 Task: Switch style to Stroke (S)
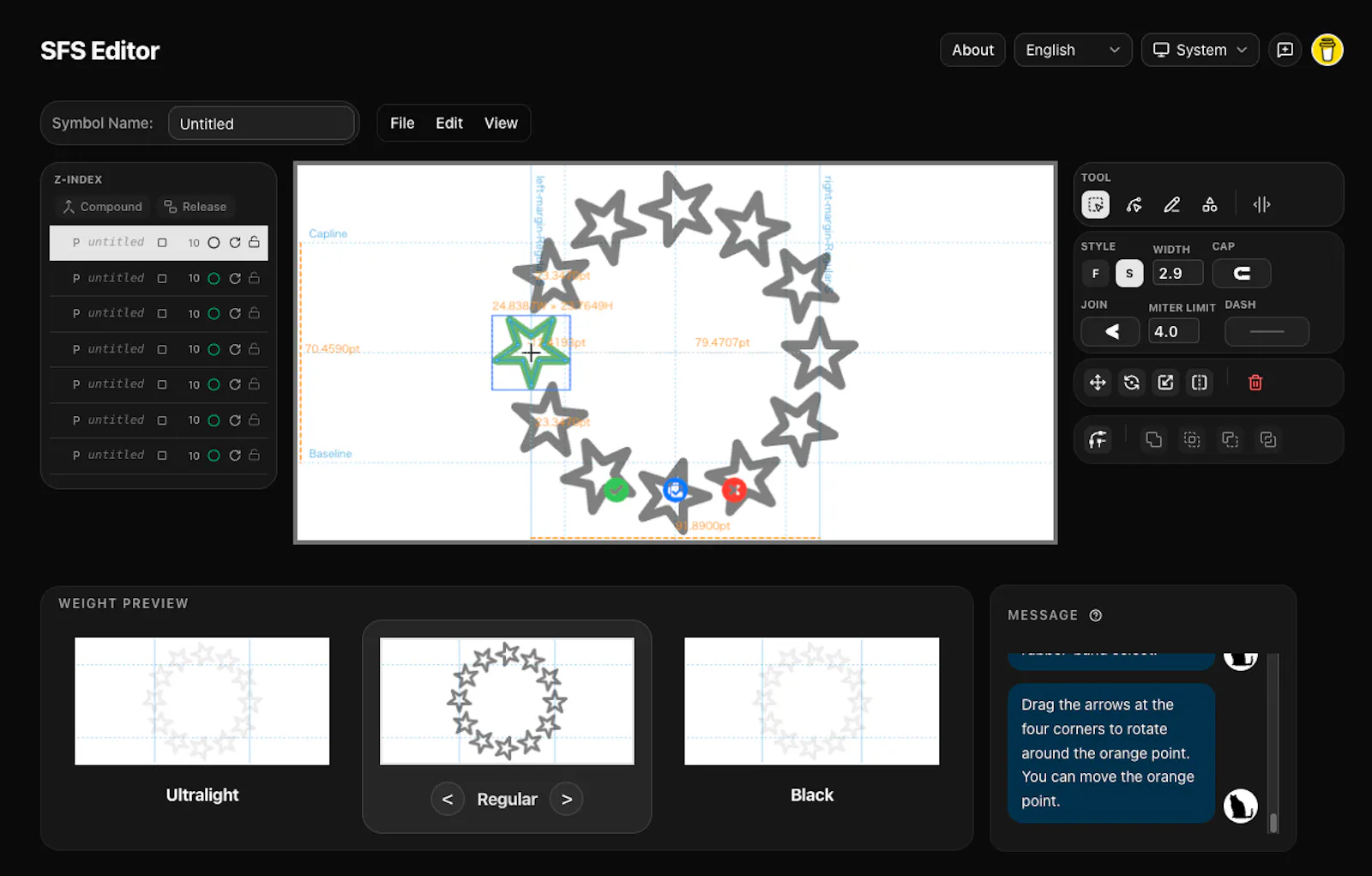point(1129,274)
